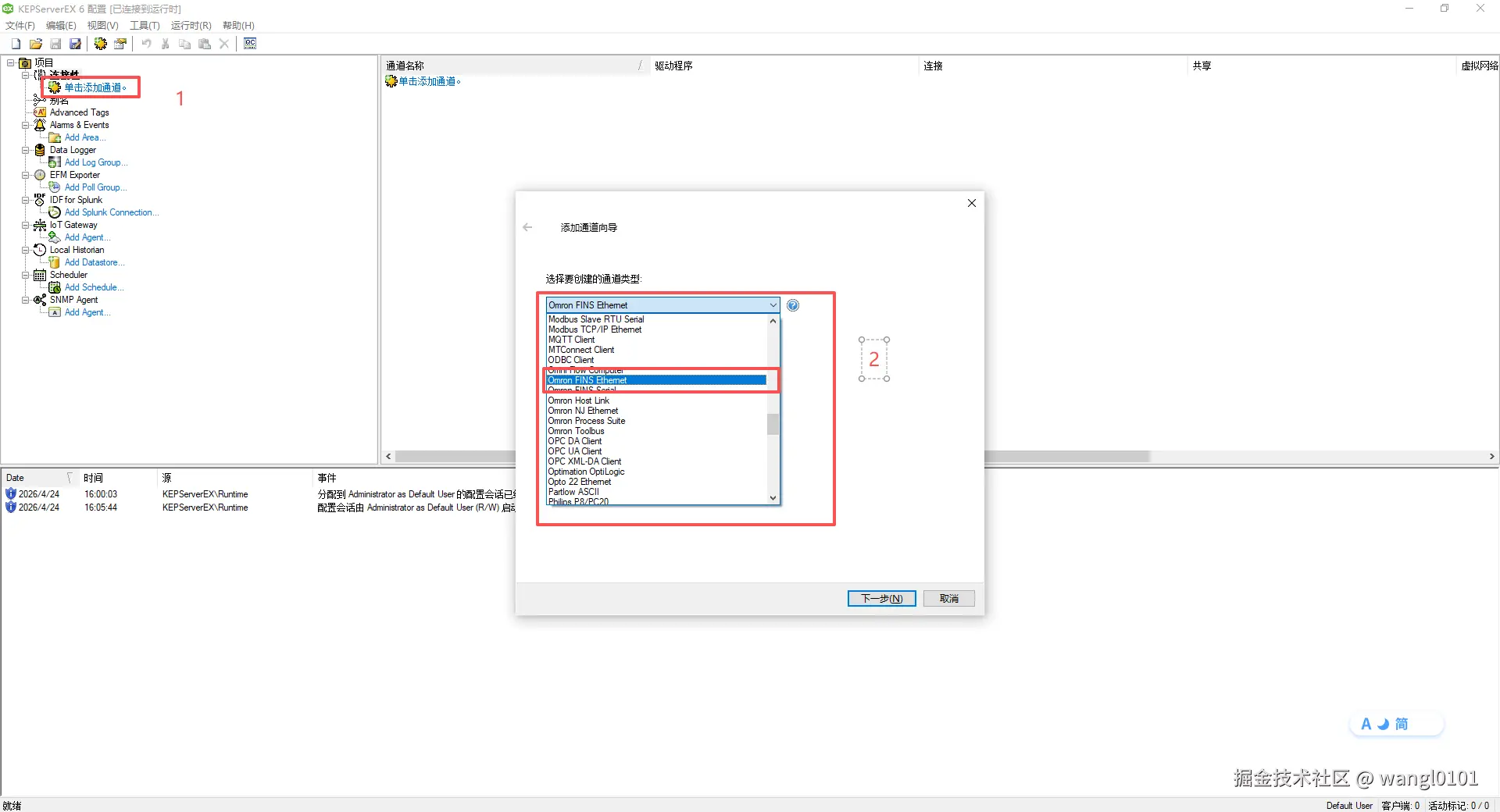1500x812 pixels.
Task: Click the Add Splunk Connection... link
Action: [x=111, y=212]
